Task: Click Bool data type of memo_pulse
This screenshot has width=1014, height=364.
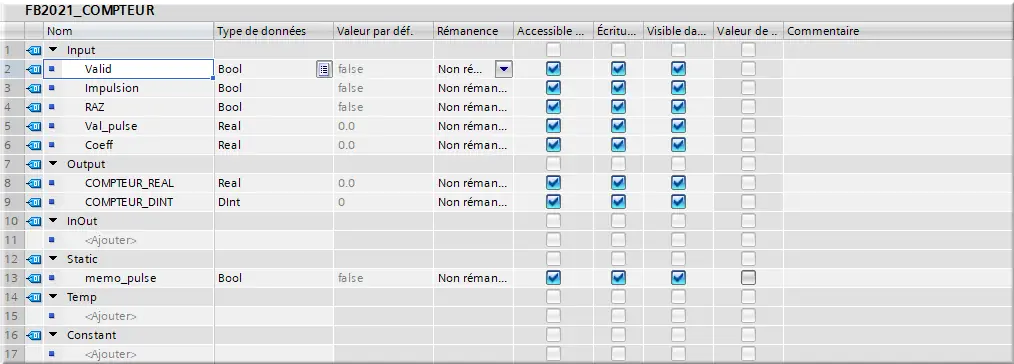Action: 230,278
